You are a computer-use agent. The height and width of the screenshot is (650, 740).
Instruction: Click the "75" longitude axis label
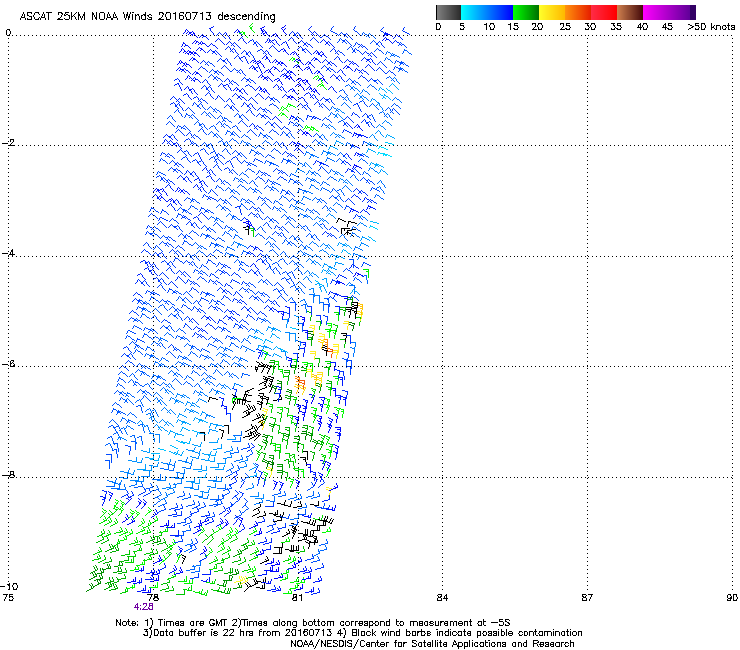tap(8, 598)
